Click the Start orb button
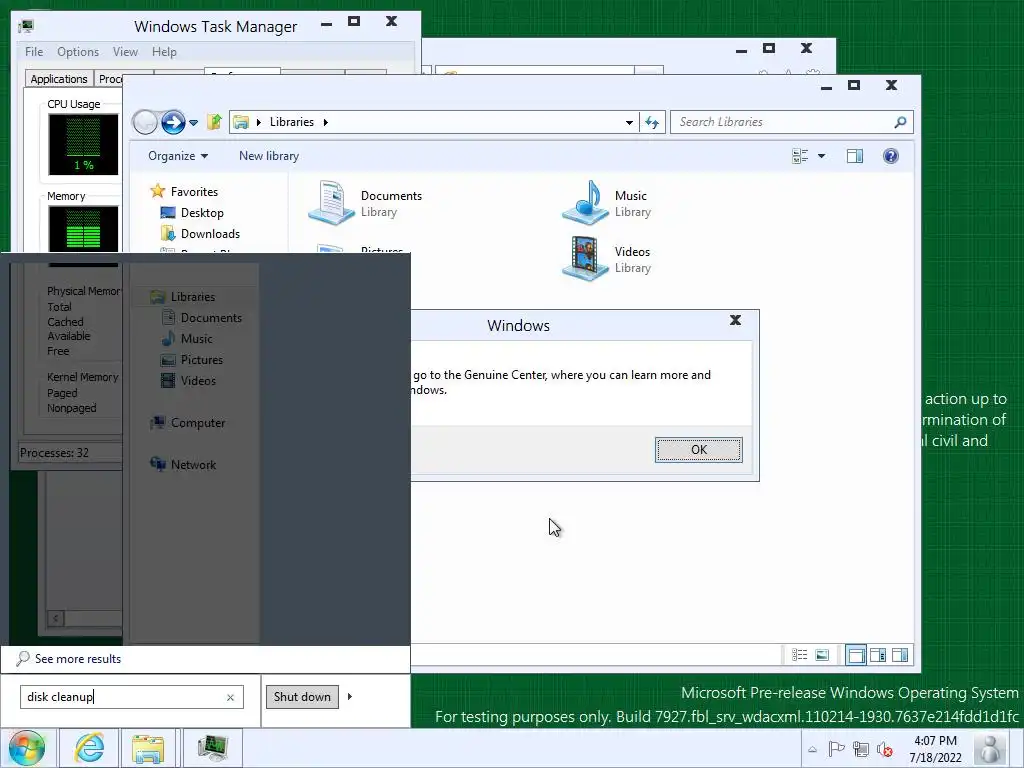The width and height of the screenshot is (1024, 768). (x=27, y=748)
